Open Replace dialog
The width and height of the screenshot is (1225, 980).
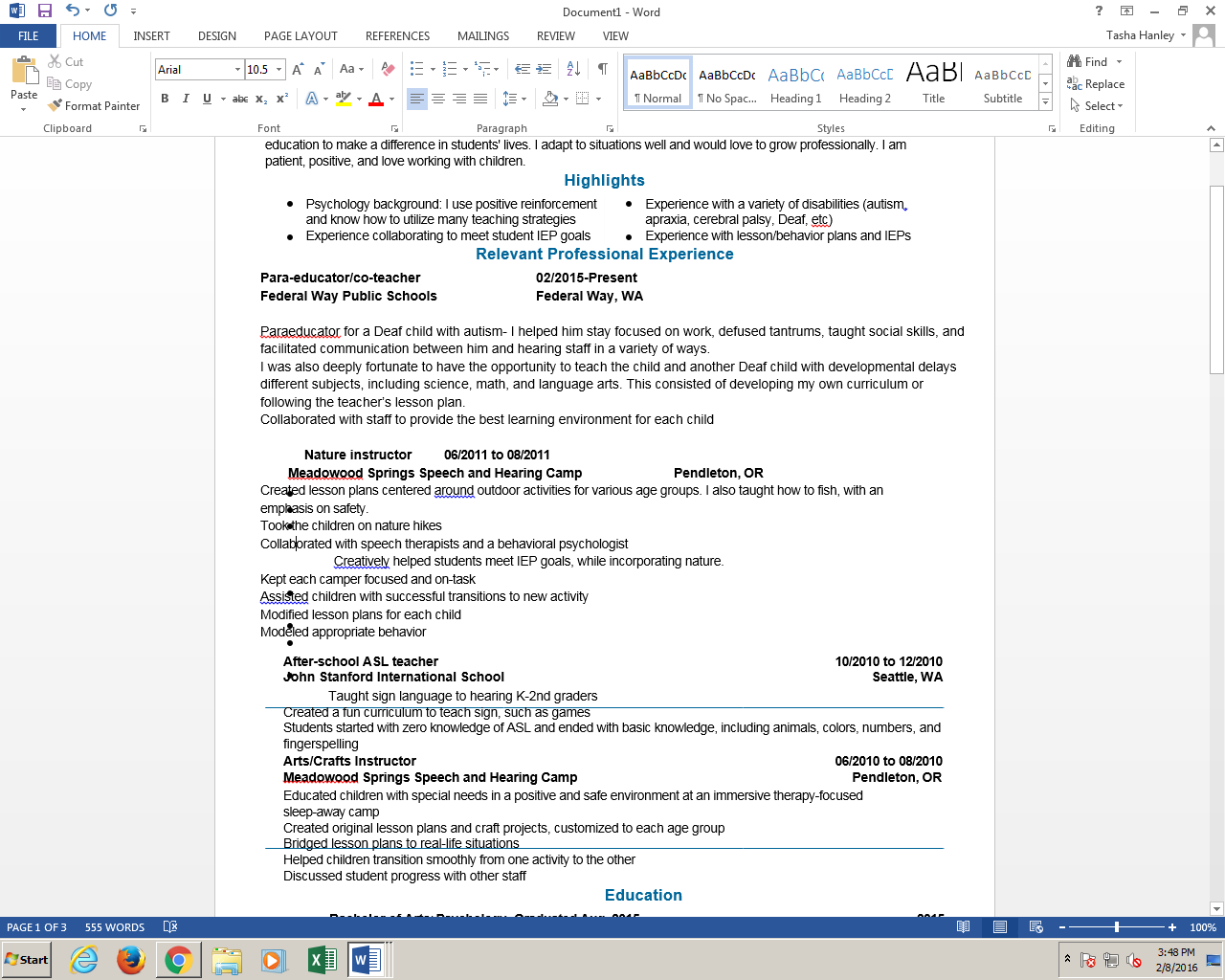[x=1096, y=83]
